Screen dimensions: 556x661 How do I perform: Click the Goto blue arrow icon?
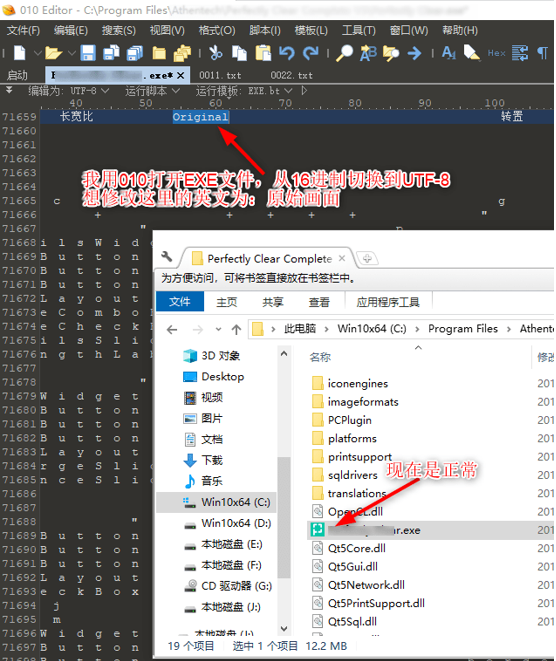click(414, 53)
